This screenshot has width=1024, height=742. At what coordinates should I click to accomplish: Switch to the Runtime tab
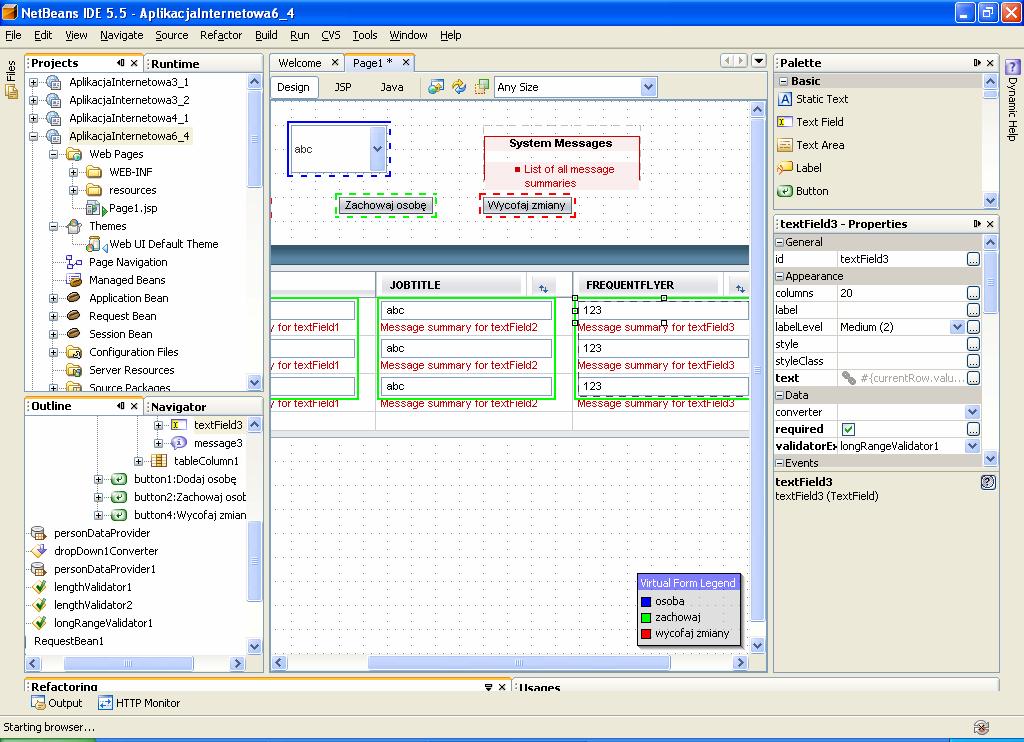pyautogui.click(x=175, y=63)
